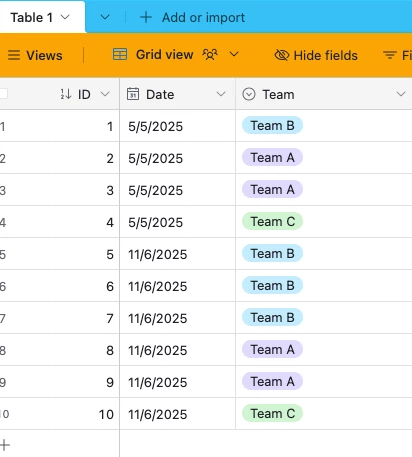Open the Grid view options chevron
The width and height of the screenshot is (412, 457).
(234, 54)
